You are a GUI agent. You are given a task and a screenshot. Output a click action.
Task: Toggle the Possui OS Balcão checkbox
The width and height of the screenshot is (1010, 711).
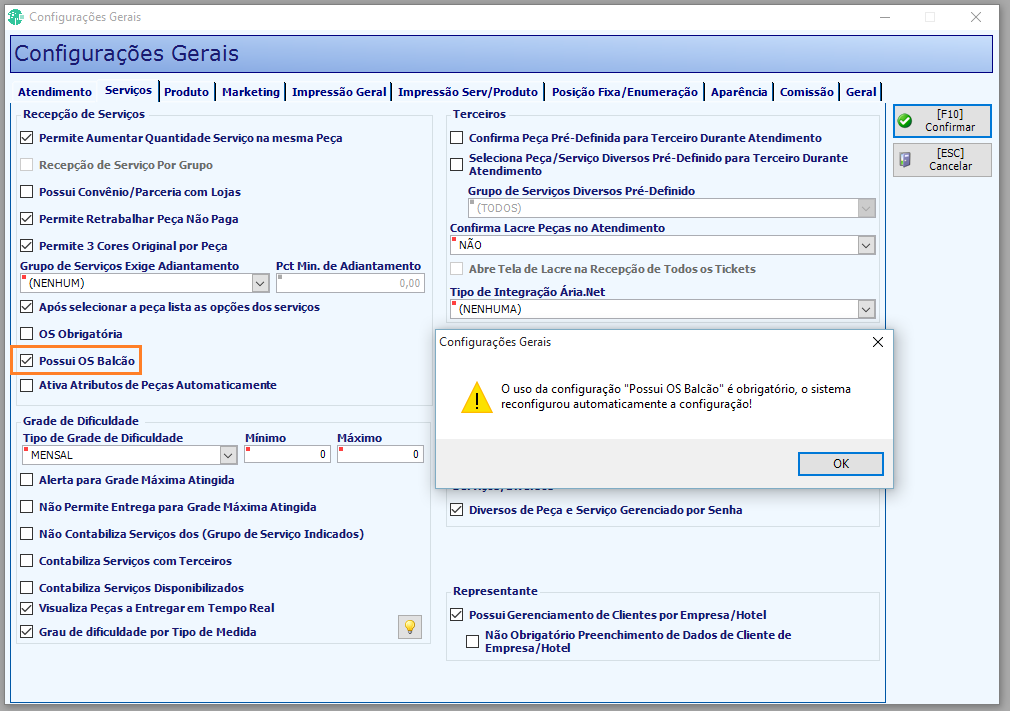[26, 361]
